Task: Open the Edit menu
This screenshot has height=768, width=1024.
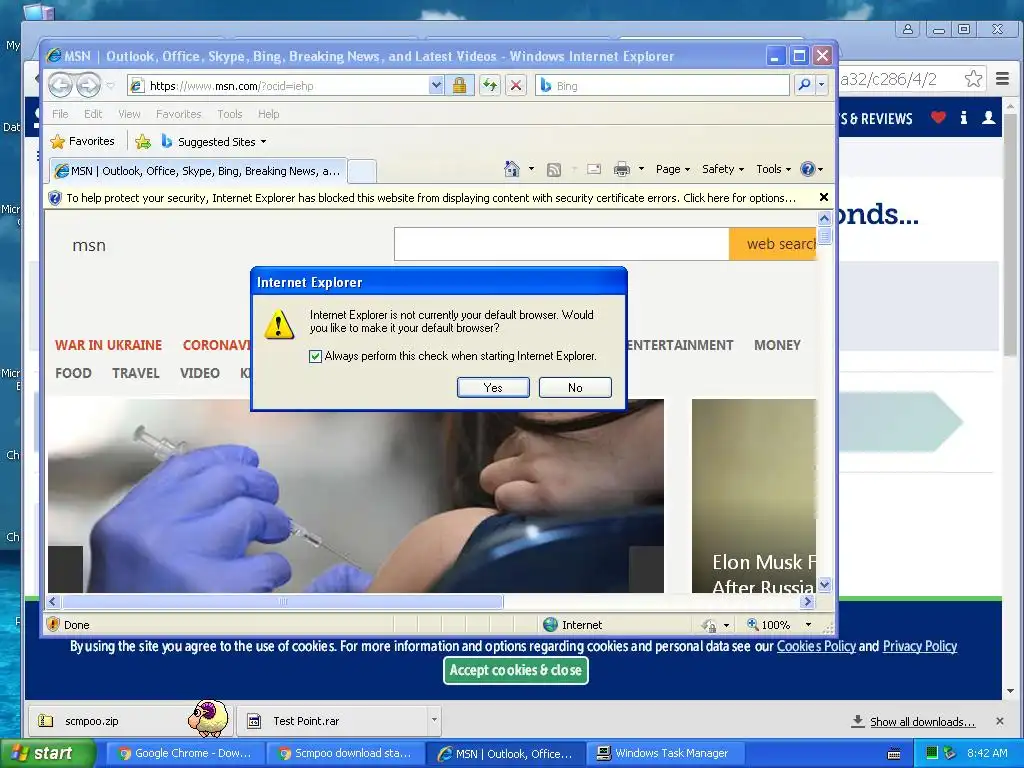Action: pyautogui.click(x=93, y=114)
